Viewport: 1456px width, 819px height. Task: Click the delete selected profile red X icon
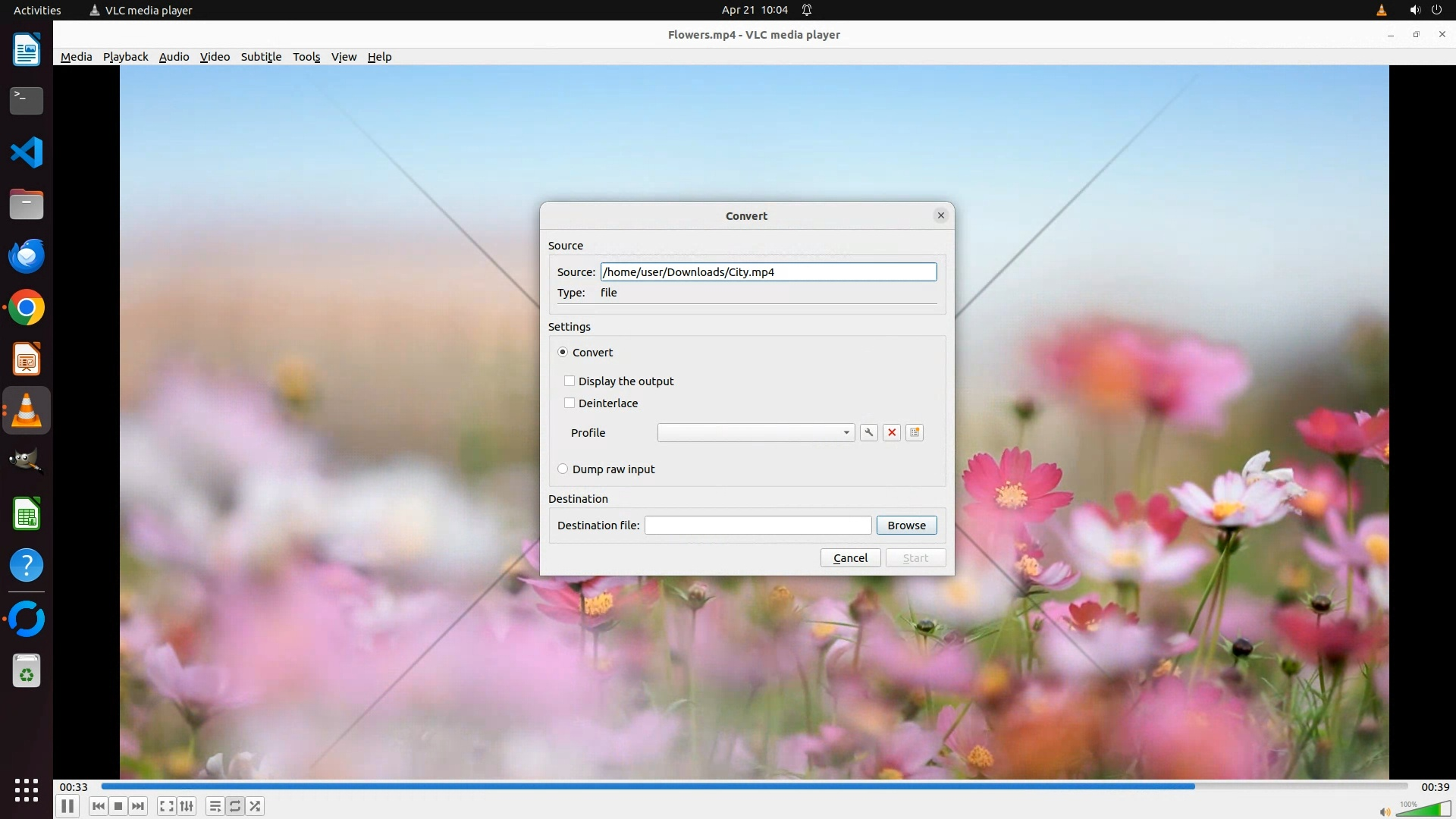[x=892, y=432]
